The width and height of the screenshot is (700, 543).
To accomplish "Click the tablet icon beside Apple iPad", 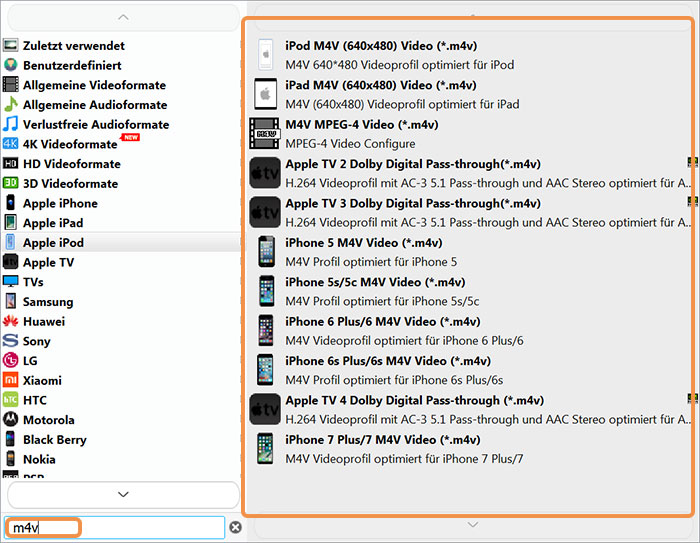I will [x=11, y=222].
